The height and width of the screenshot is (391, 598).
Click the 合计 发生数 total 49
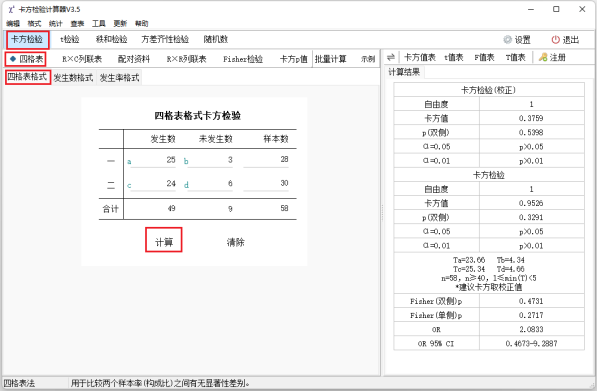[x=171, y=209]
